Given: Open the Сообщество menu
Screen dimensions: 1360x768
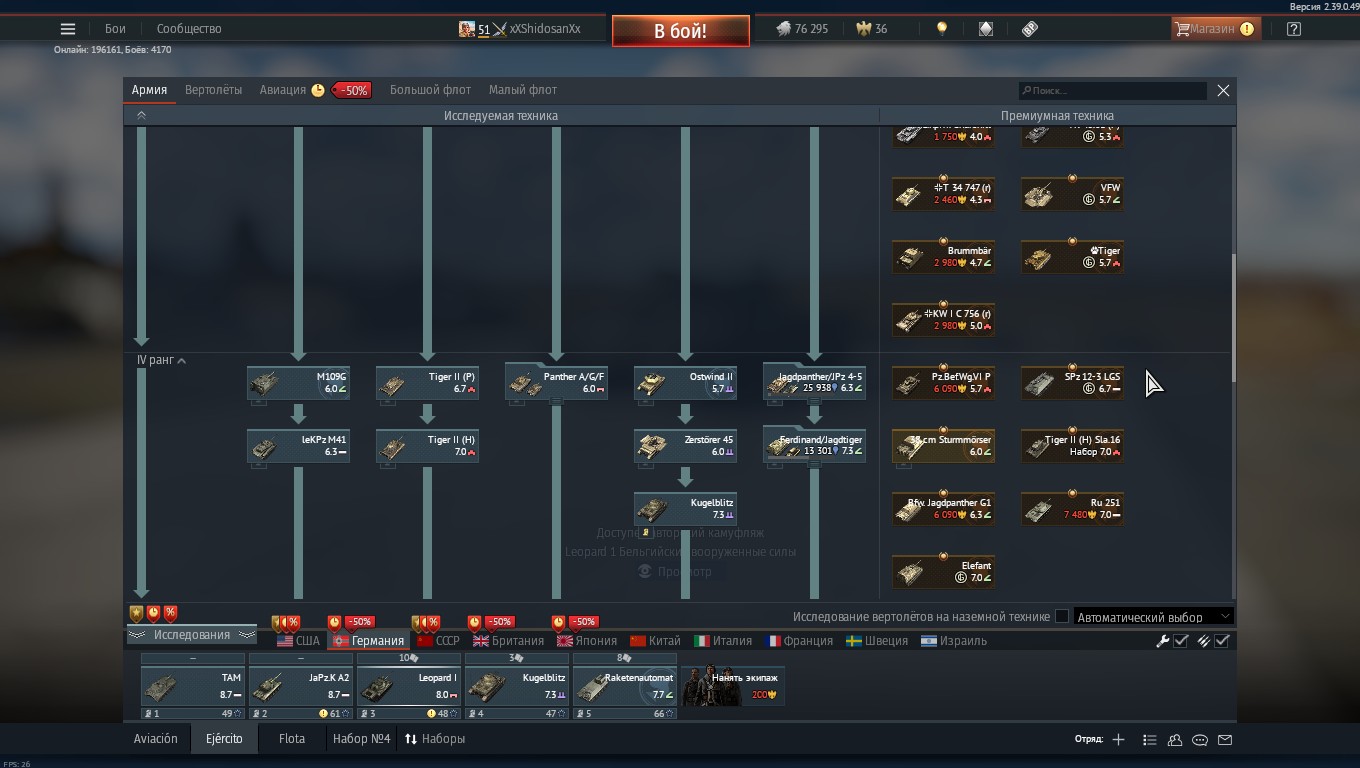Looking at the screenshot, I should [189, 29].
